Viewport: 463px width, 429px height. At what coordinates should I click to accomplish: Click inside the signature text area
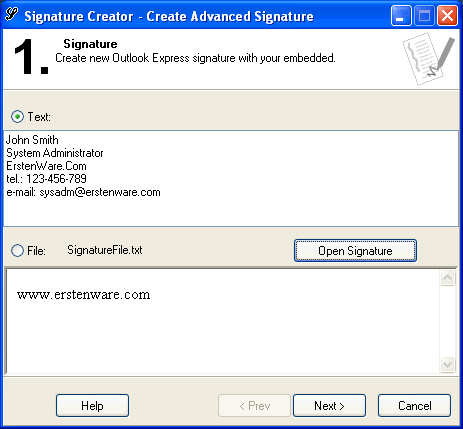click(231, 179)
